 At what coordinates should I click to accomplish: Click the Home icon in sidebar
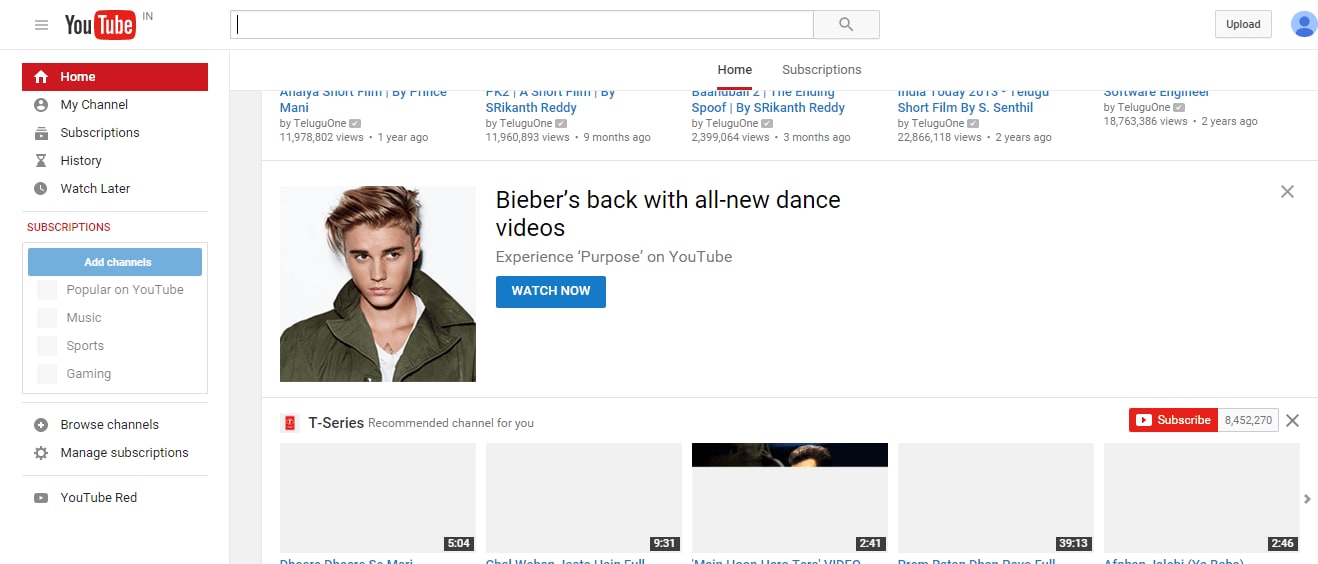(41, 77)
